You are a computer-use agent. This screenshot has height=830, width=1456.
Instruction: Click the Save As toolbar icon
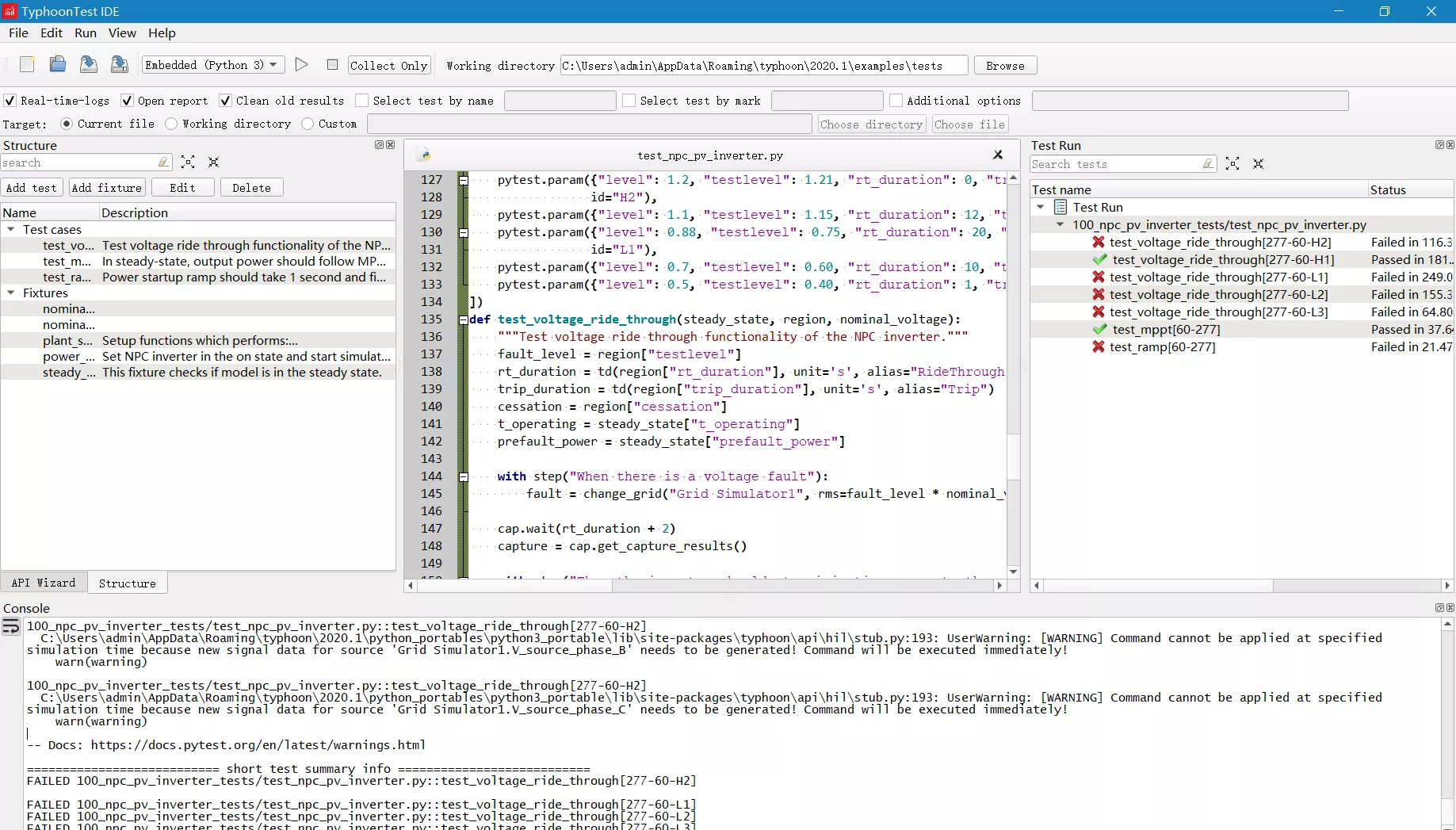coord(120,65)
